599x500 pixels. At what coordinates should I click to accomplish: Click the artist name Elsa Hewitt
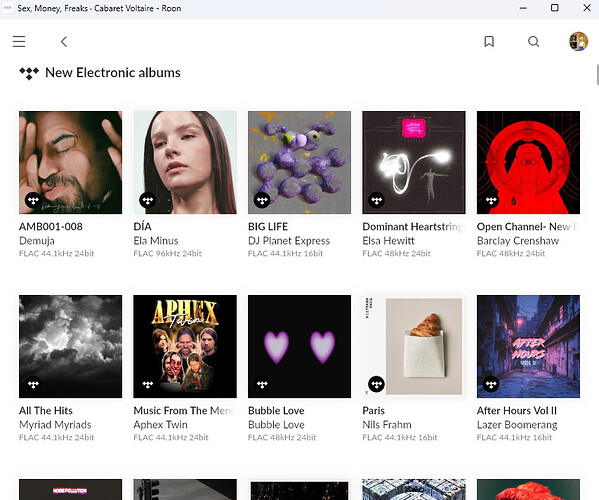click(x=388, y=241)
